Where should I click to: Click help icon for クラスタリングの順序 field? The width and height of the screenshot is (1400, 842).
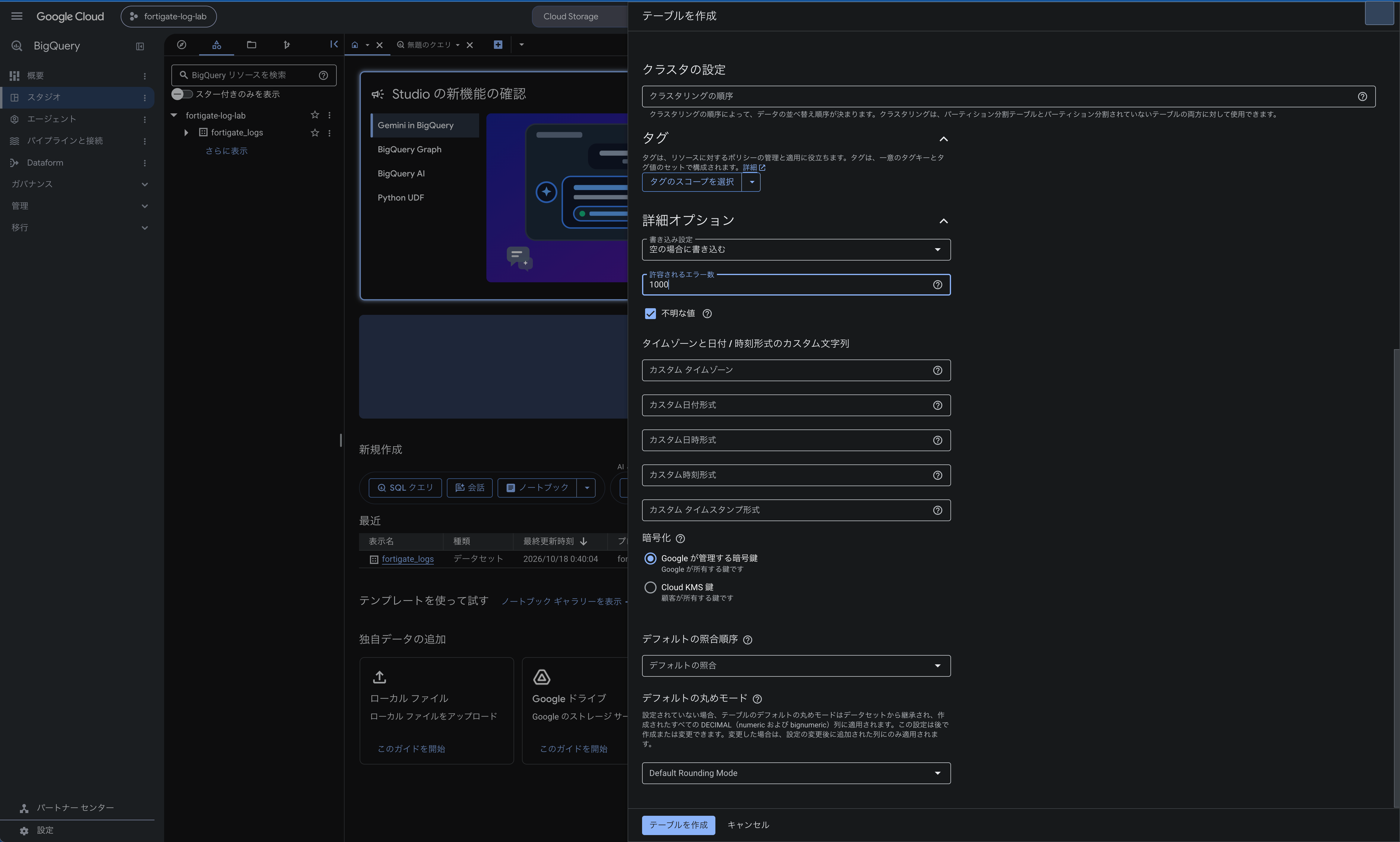click(x=1362, y=97)
